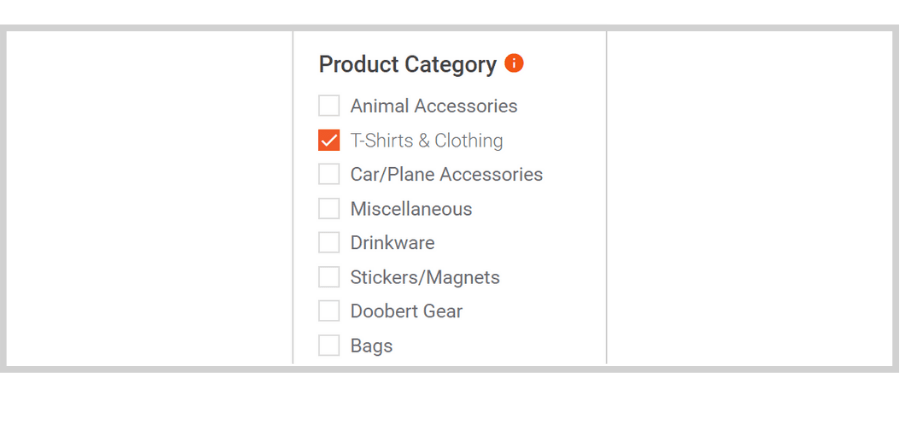The width and height of the screenshot is (900, 425).
Task: Tick the Doobert Gear checkbox
Action: tap(329, 311)
